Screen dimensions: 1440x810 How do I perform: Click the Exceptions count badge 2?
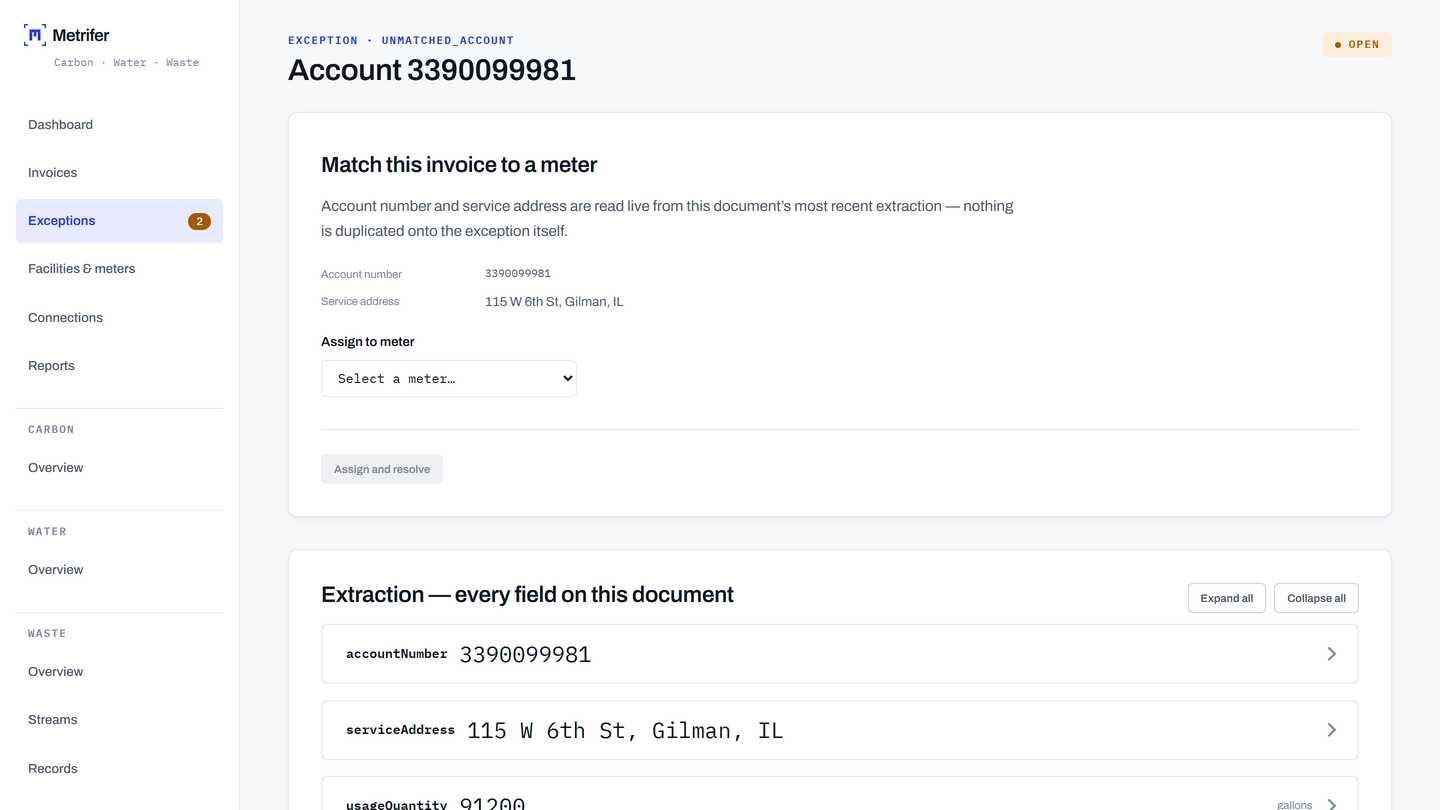(199, 221)
